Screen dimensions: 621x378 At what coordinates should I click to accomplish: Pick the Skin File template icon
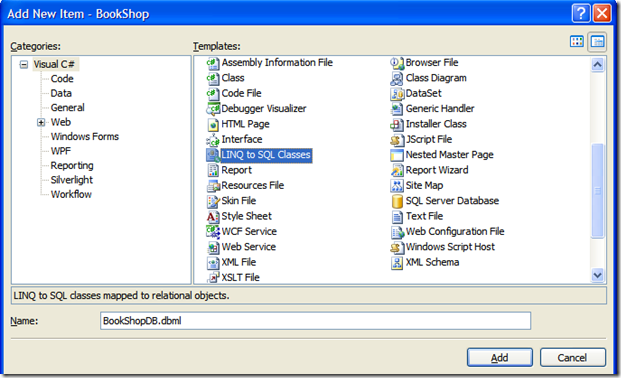tap(213, 201)
